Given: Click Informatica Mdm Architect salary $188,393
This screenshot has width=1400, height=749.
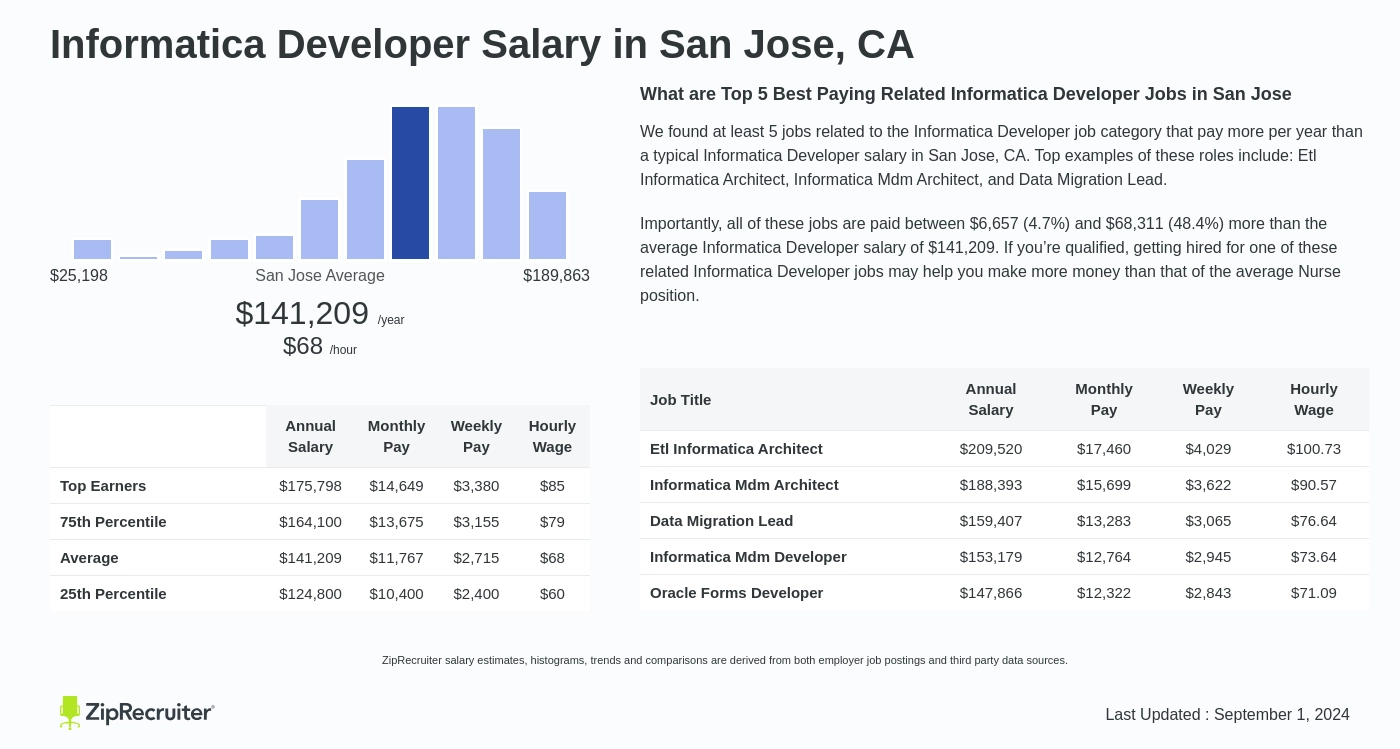Looking at the screenshot, I should click(x=991, y=484).
